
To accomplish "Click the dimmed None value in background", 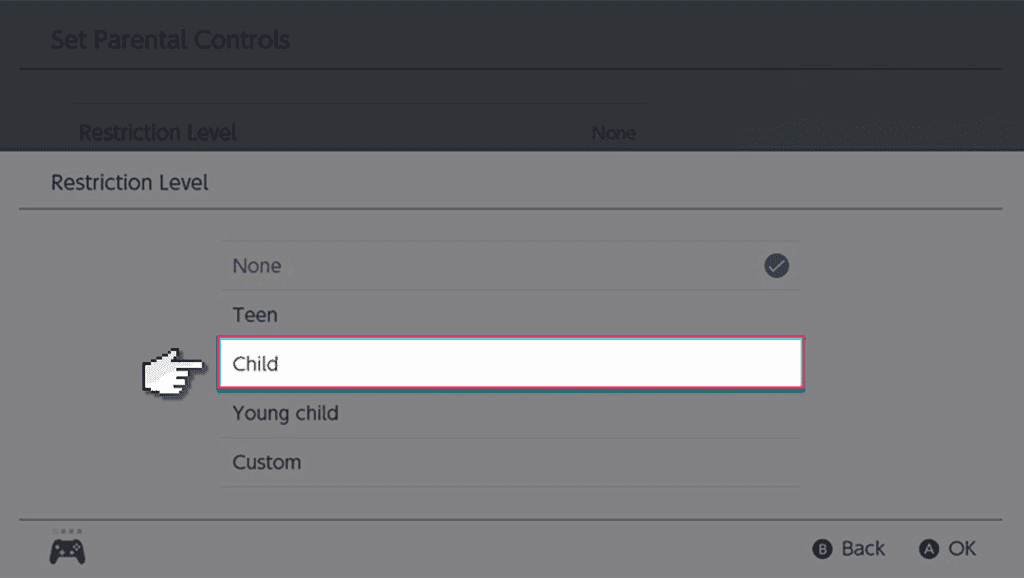I will (x=613, y=133).
